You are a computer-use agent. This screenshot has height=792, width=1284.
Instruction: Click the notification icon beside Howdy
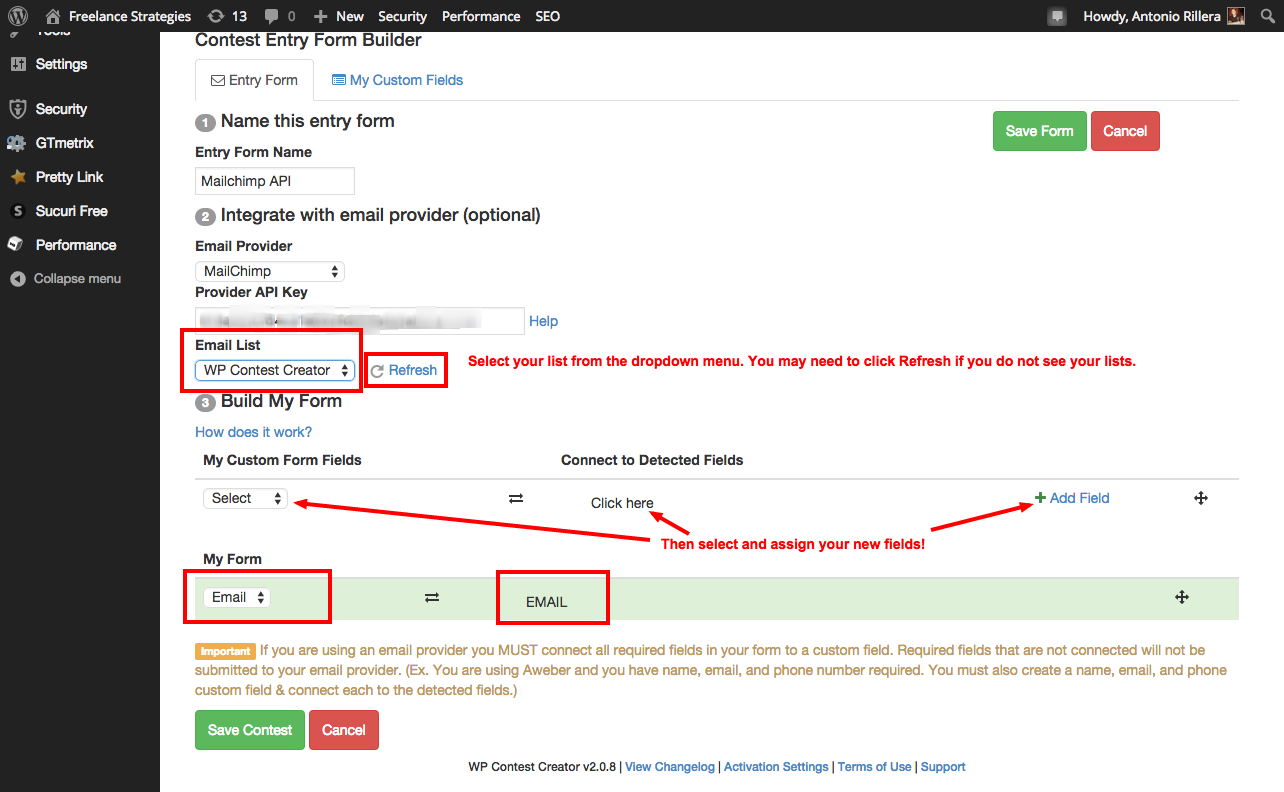1057,16
